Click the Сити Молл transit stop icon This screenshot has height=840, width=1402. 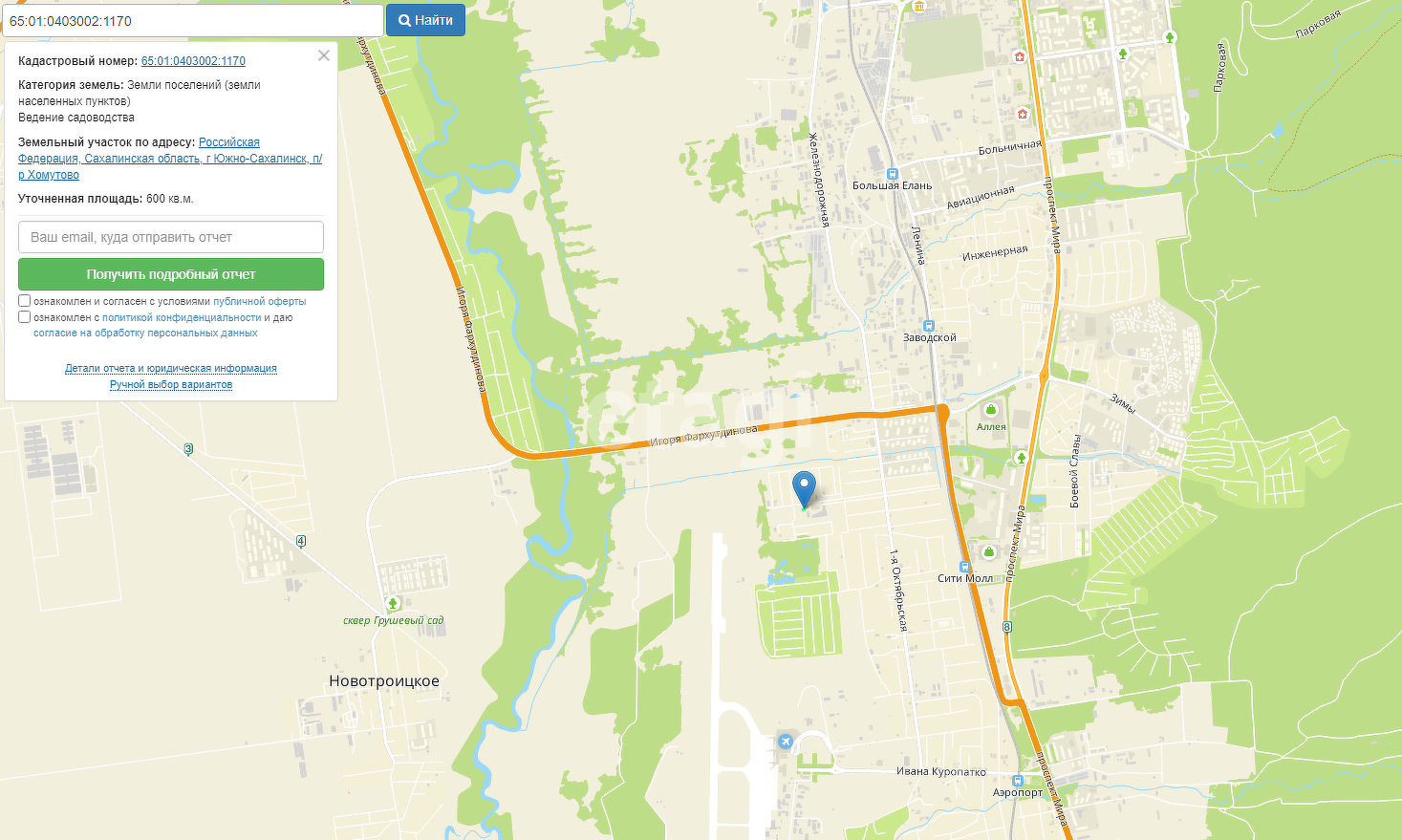point(964,567)
